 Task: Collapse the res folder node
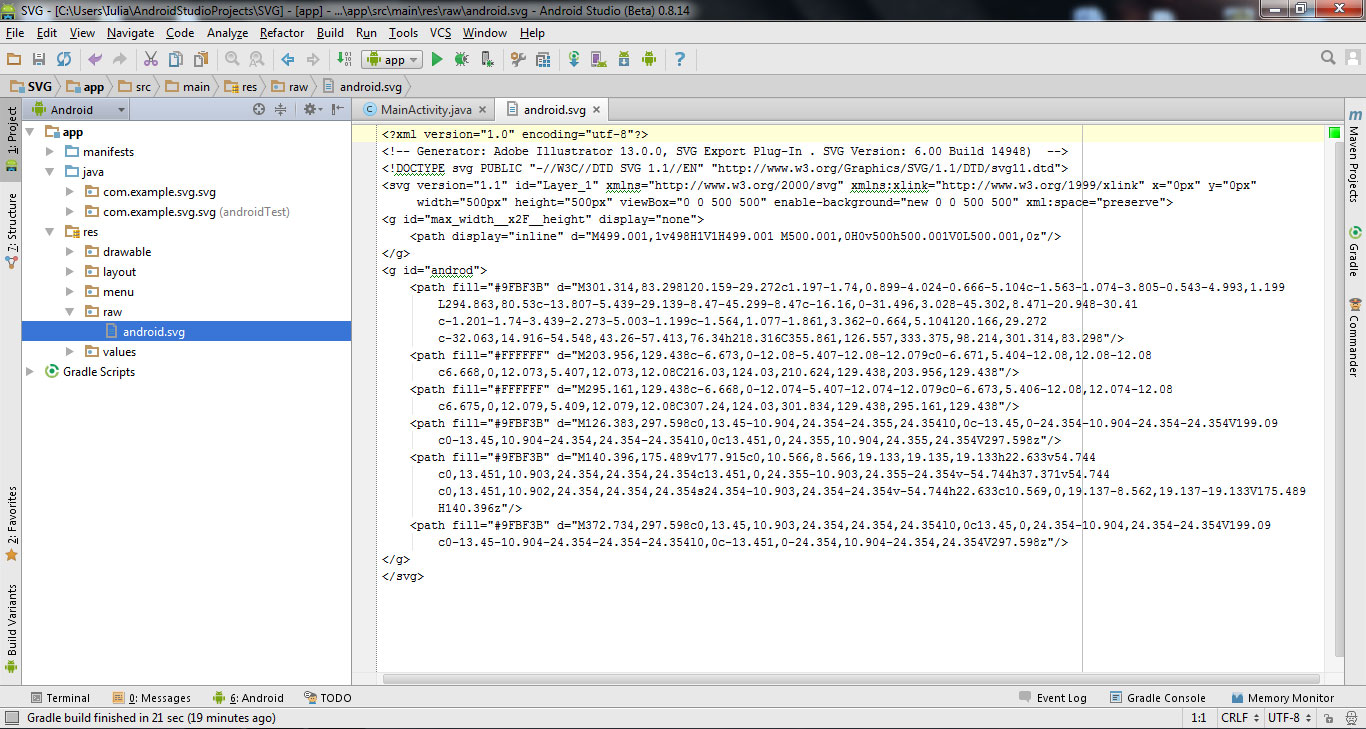(51, 232)
